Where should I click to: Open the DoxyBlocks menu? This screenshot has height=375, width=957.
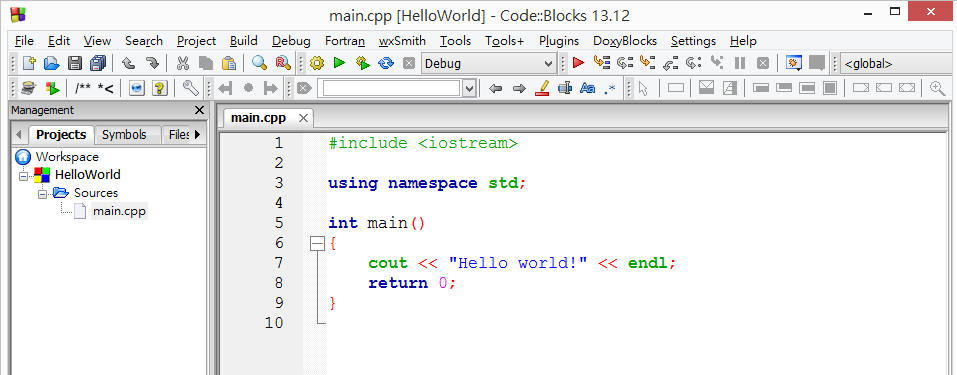coord(625,41)
